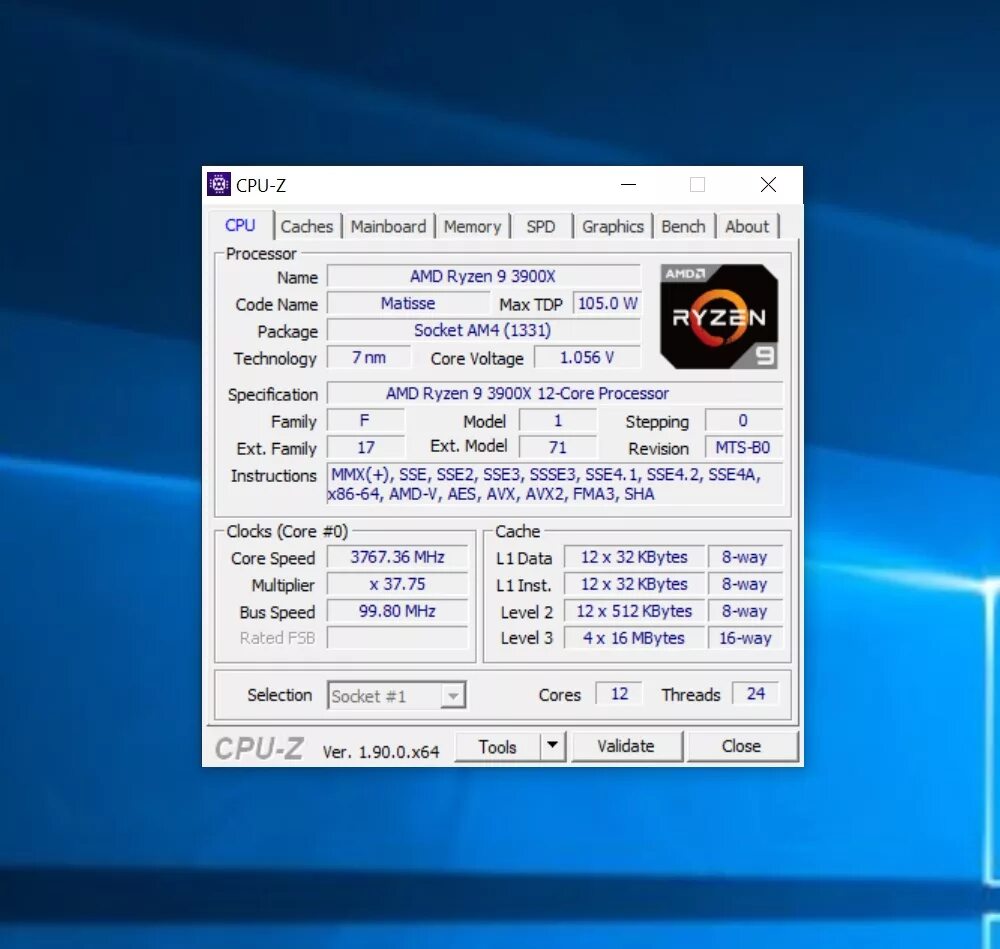Select the Memory tab
This screenshot has width=1000, height=949.
click(472, 226)
